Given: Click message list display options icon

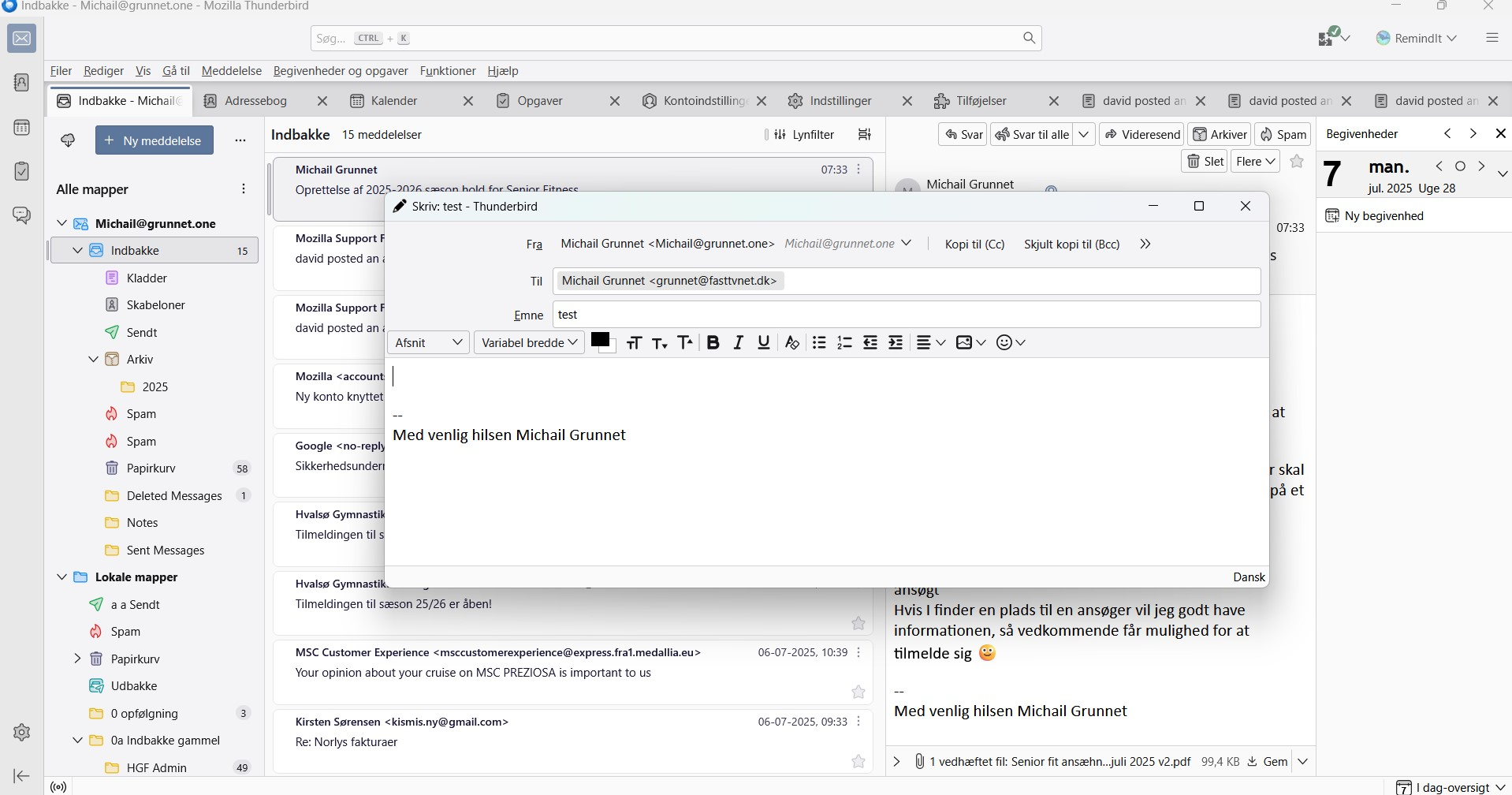Looking at the screenshot, I should point(865,135).
